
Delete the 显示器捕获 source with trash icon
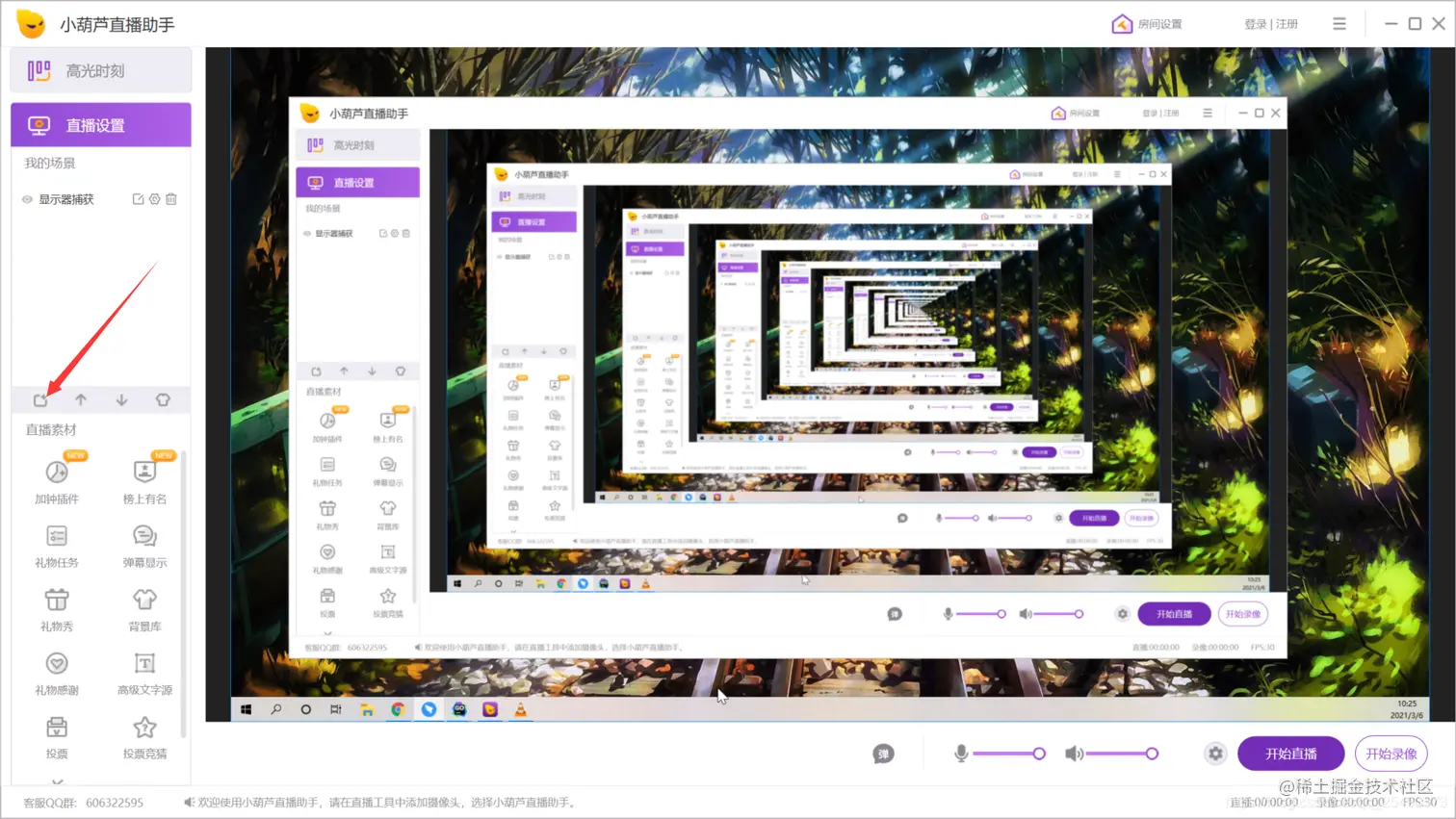click(171, 199)
